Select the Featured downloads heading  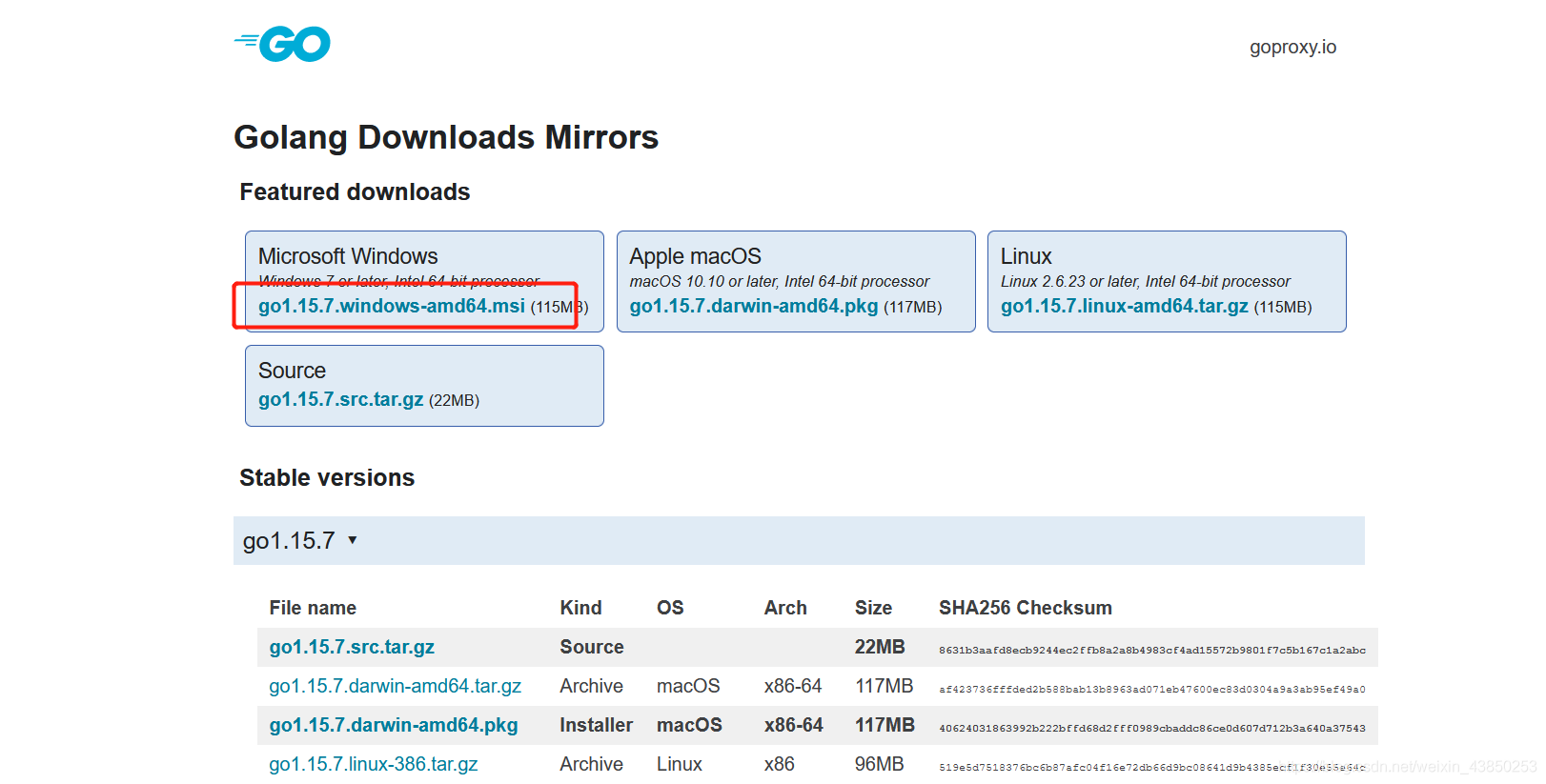point(355,191)
